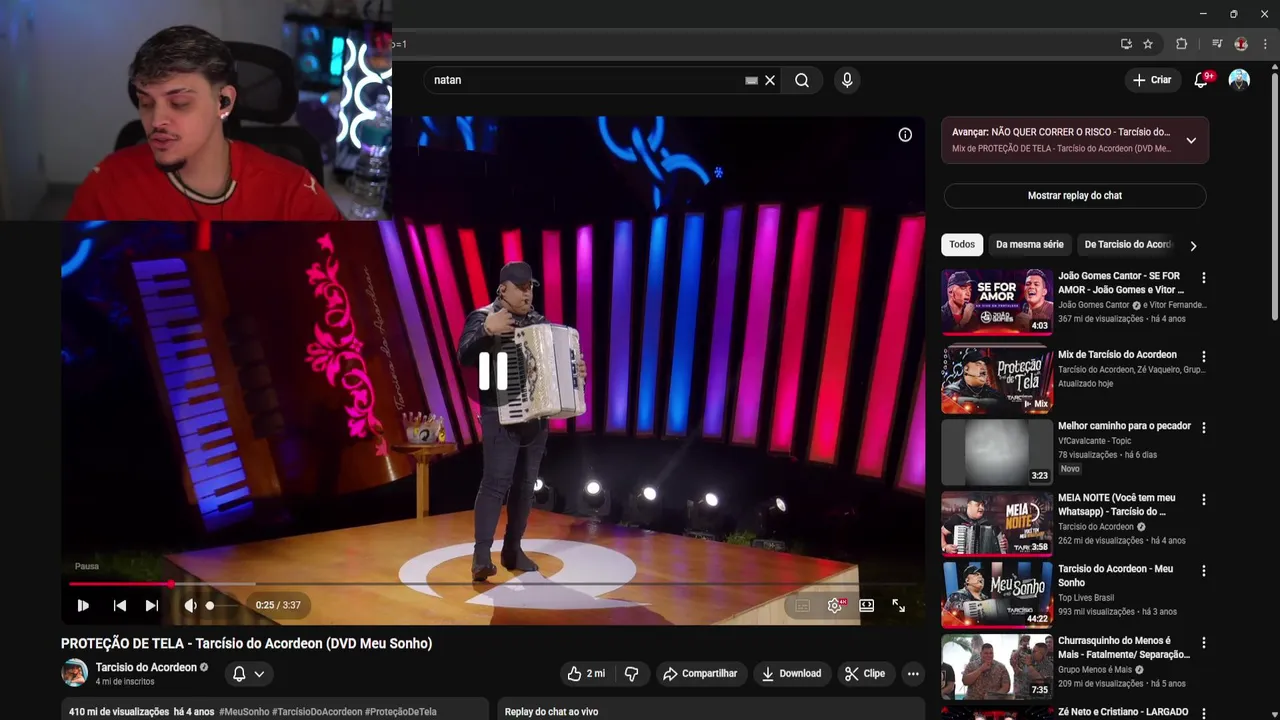The image size is (1280, 720).
Task: Expand the 'Avançar' up-next mix panel
Action: click(x=1191, y=140)
